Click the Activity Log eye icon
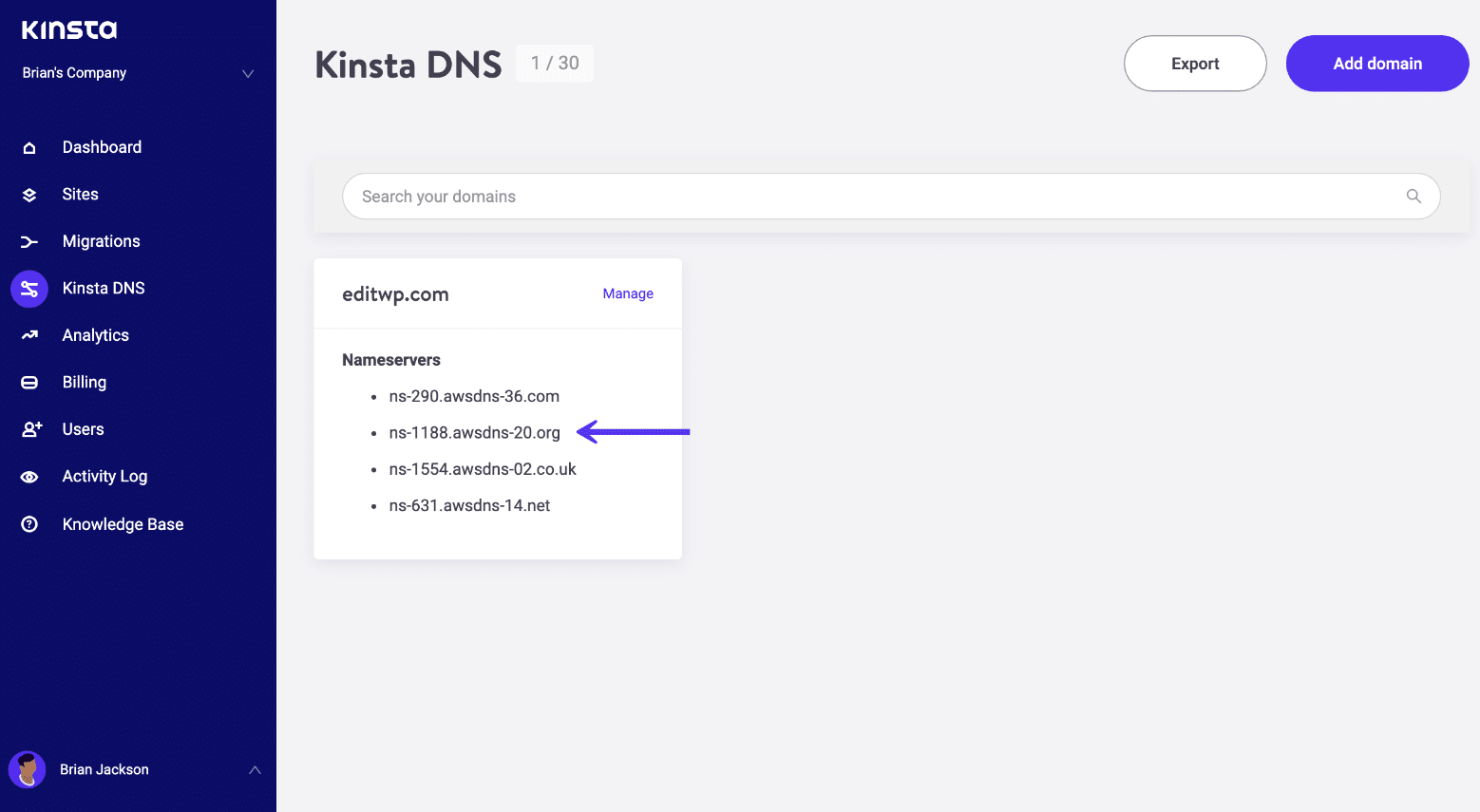Image resolution: width=1480 pixels, height=812 pixels. click(28, 476)
